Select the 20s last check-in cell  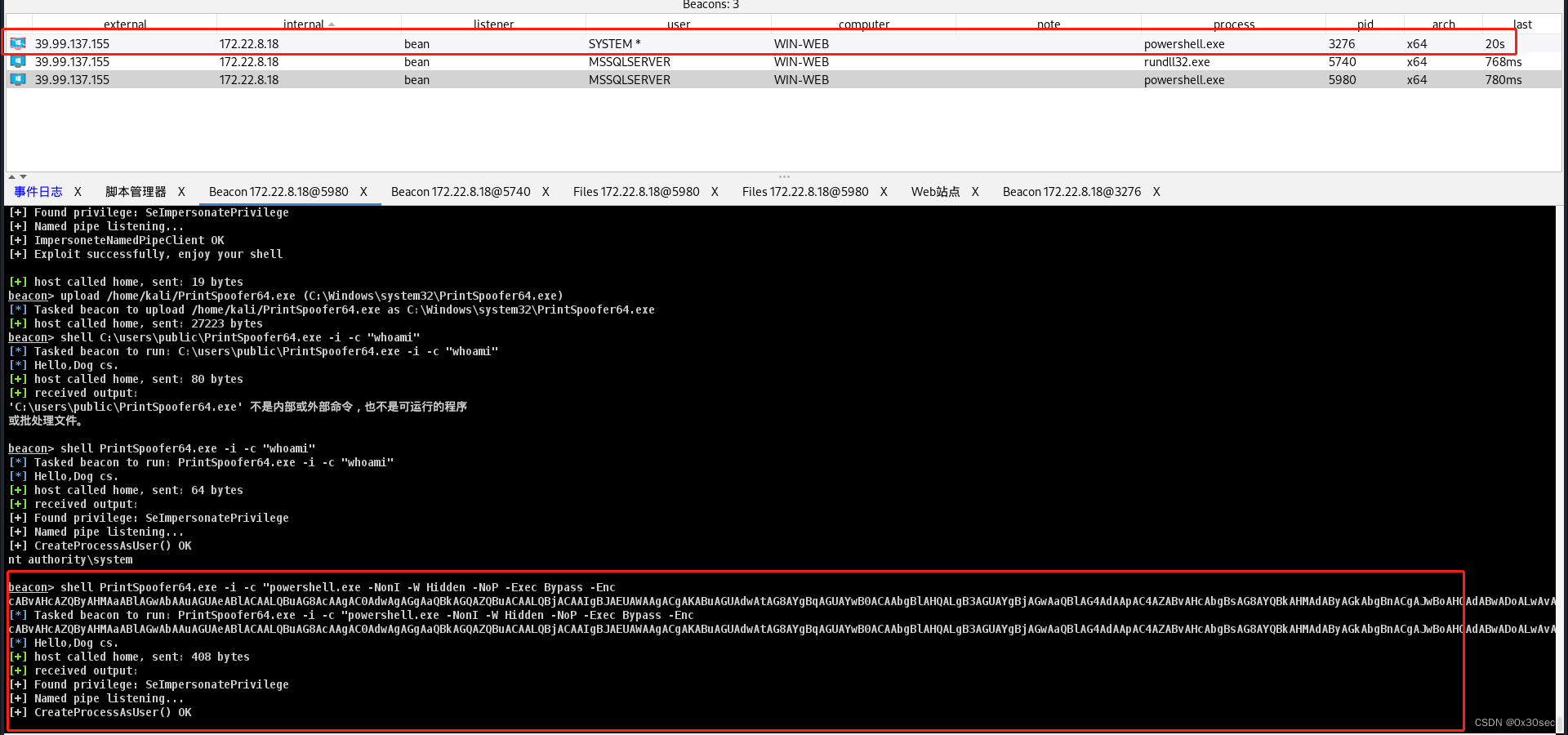click(x=1494, y=44)
